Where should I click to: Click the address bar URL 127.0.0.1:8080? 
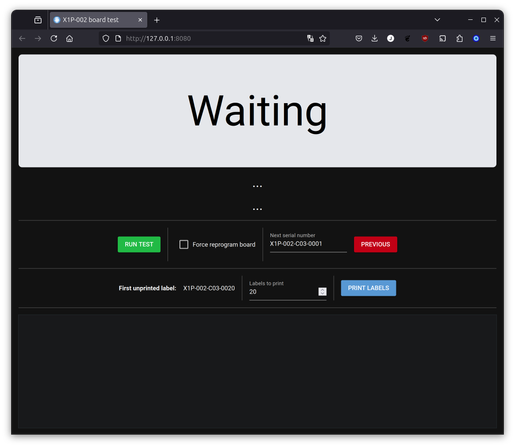(158, 39)
